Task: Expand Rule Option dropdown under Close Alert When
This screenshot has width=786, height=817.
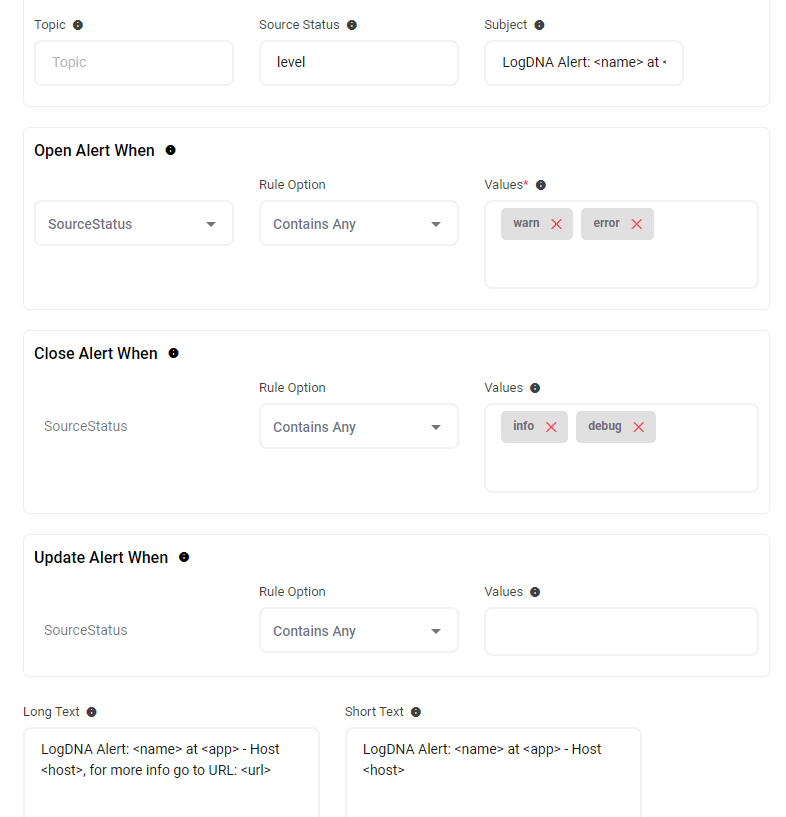Action: click(x=358, y=427)
